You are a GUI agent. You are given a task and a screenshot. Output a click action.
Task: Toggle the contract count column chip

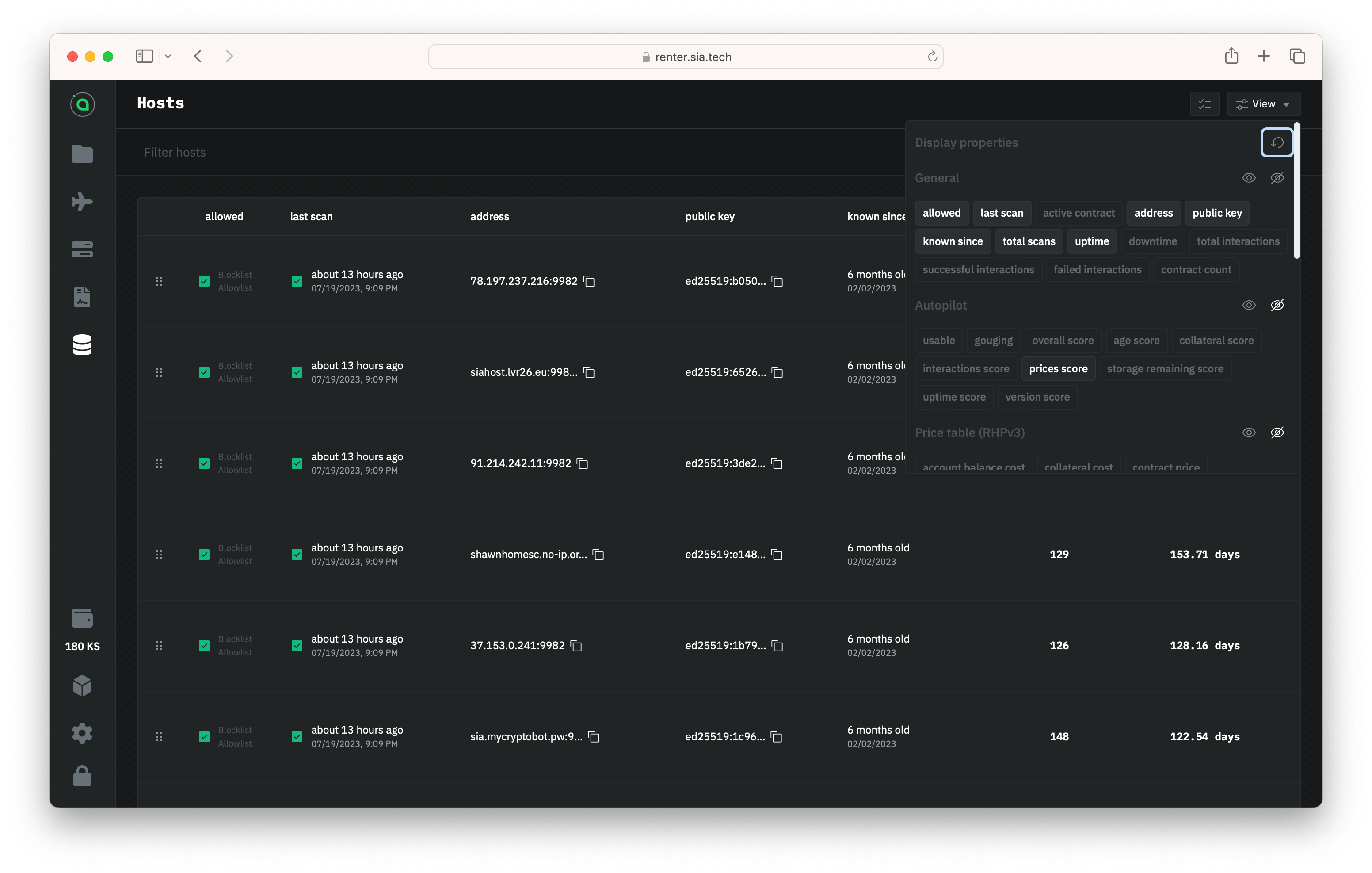click(1196, 270)
